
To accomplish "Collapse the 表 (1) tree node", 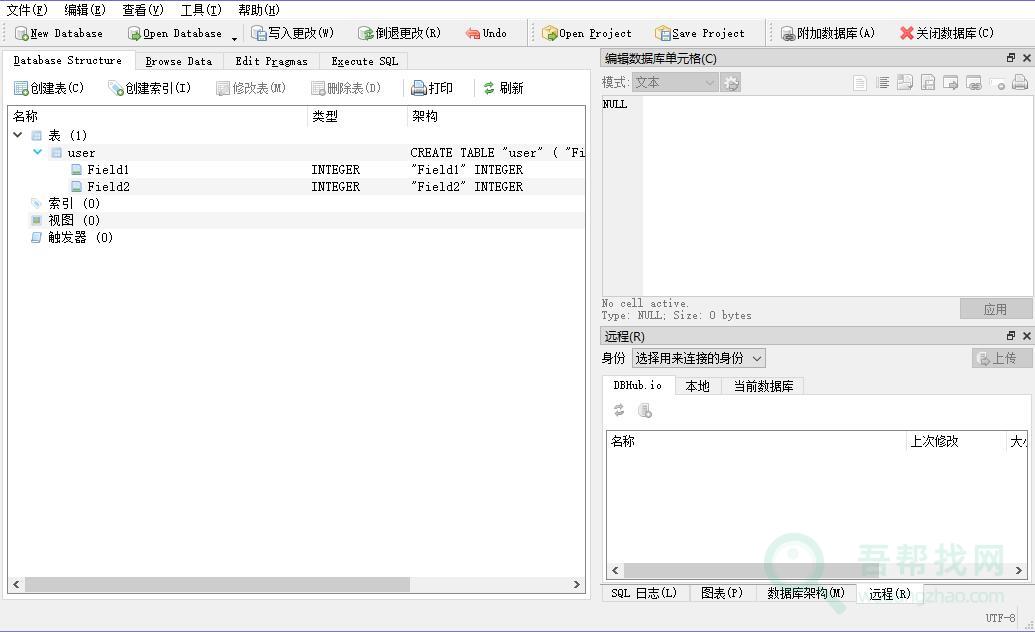I will pyautogui.click(x=18, y=135).
